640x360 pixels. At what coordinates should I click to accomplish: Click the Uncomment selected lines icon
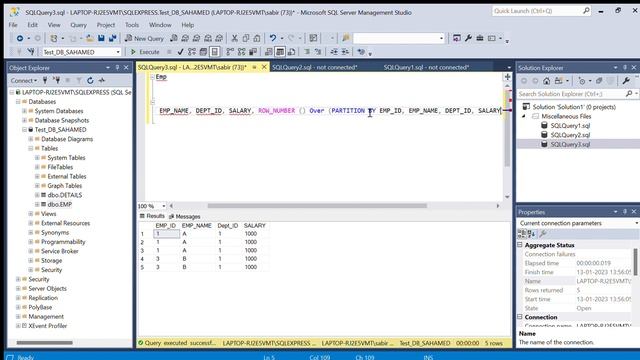(318, 52)
